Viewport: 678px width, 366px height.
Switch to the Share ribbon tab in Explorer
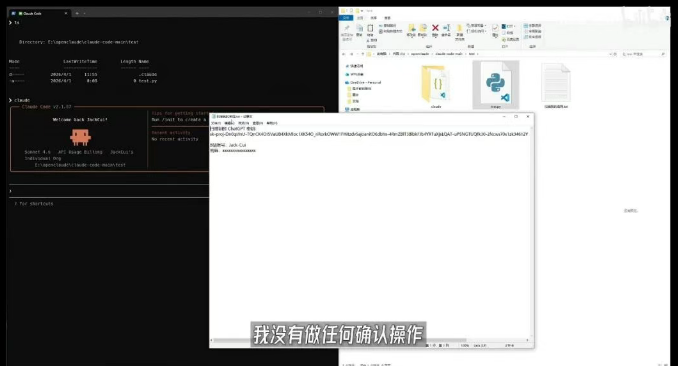[374, 18]
